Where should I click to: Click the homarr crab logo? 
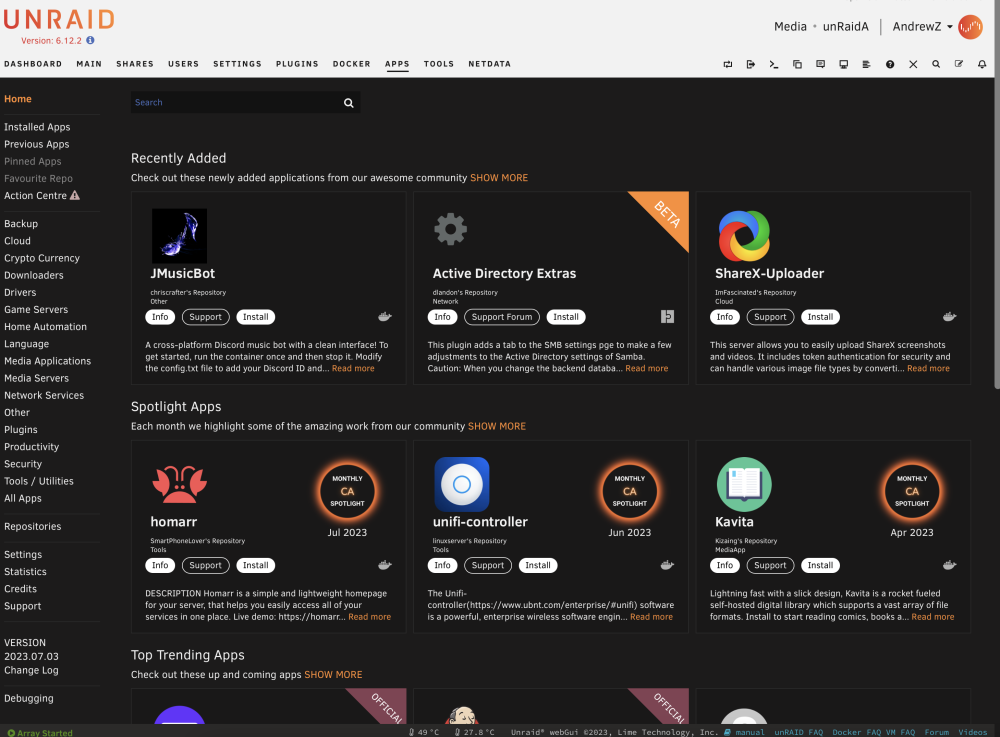click(180, 485)
